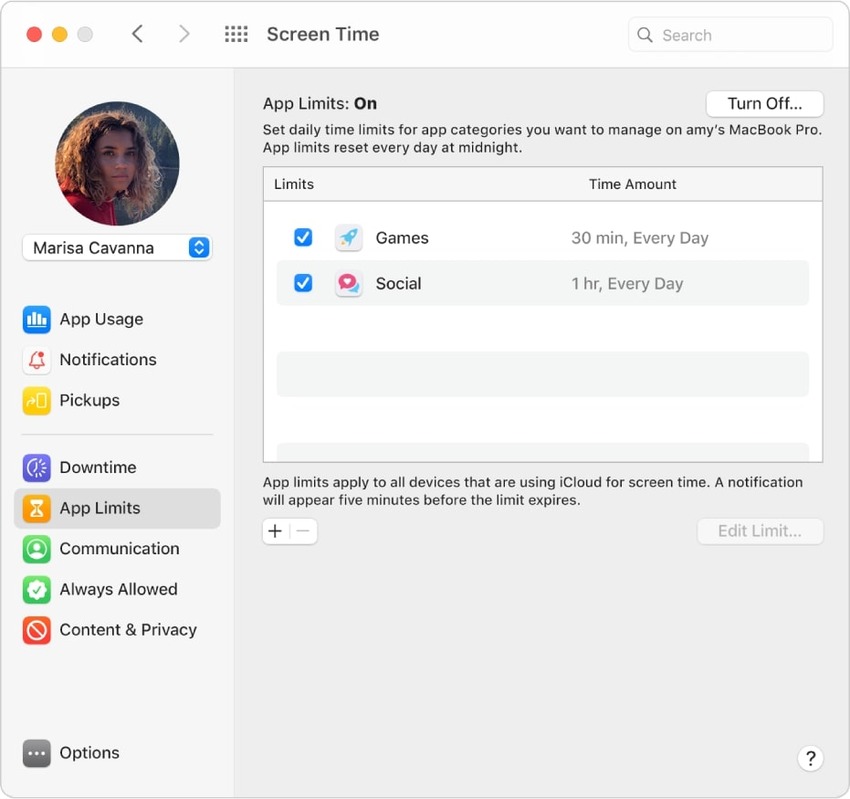Uncheck the Games limit checkbox
Image resolution: width=850 pixels, height=799 pixels.
(x=303, y=238)
